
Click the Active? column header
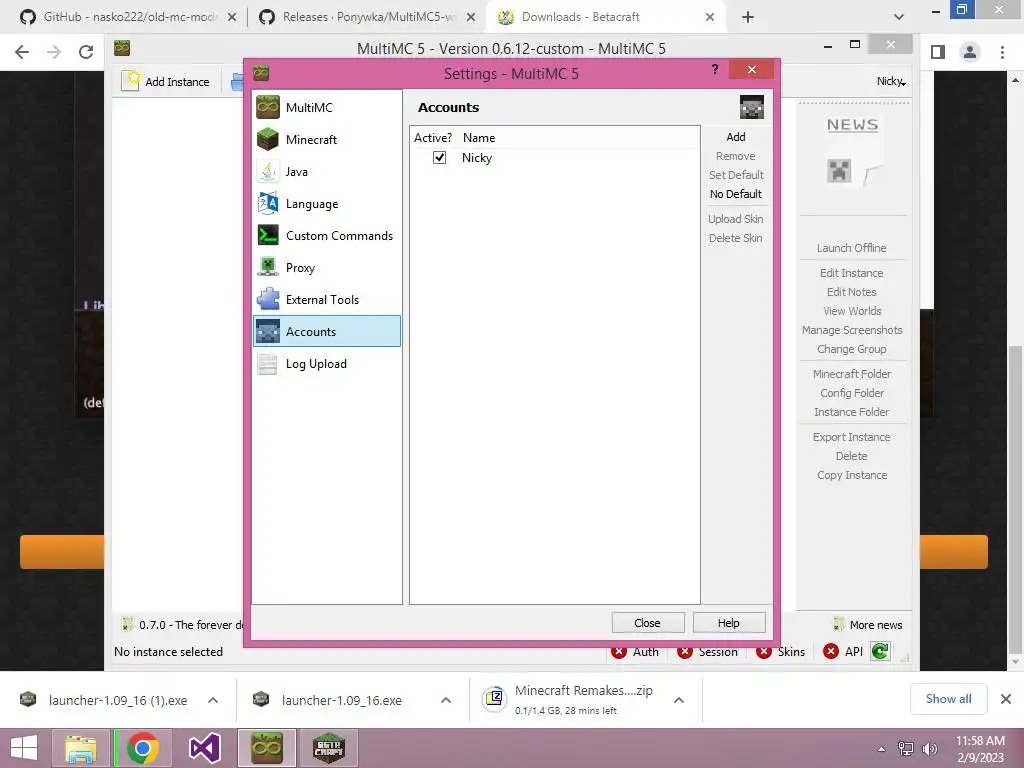tap(432, 138)
